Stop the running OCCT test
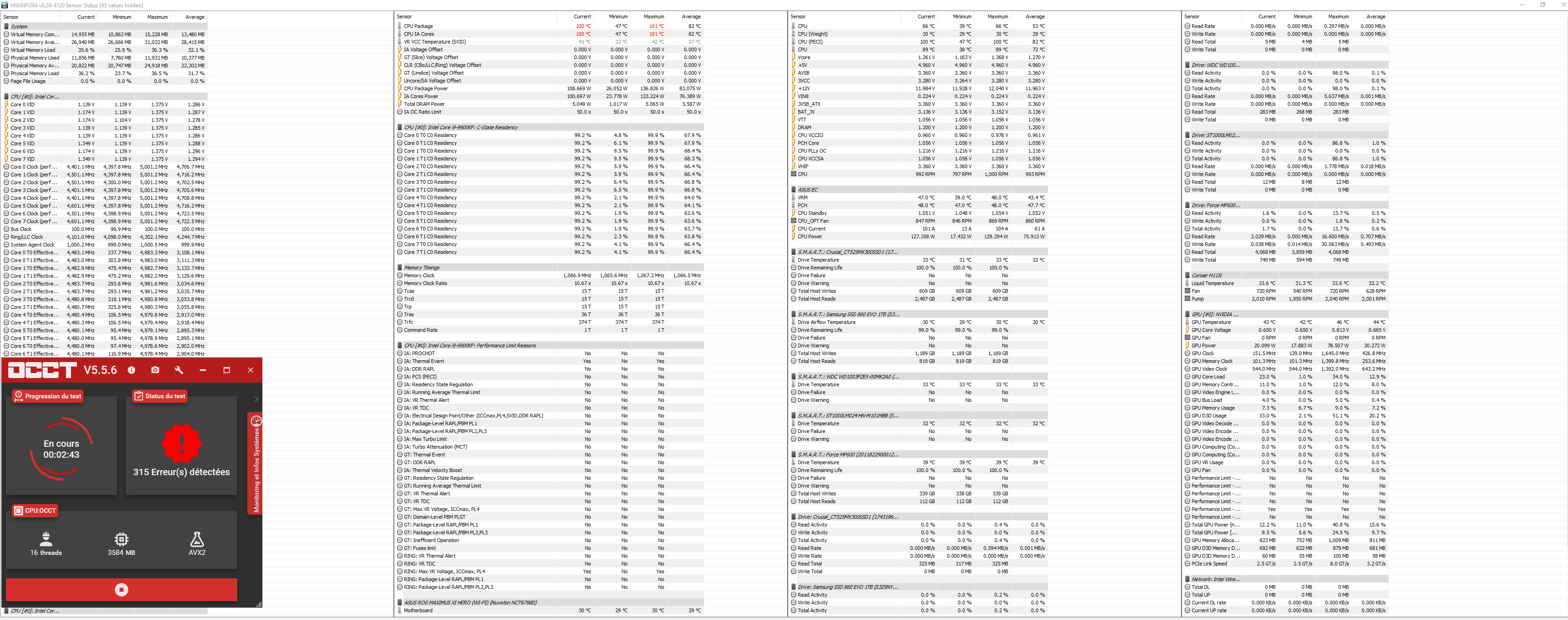 [121, 589]
